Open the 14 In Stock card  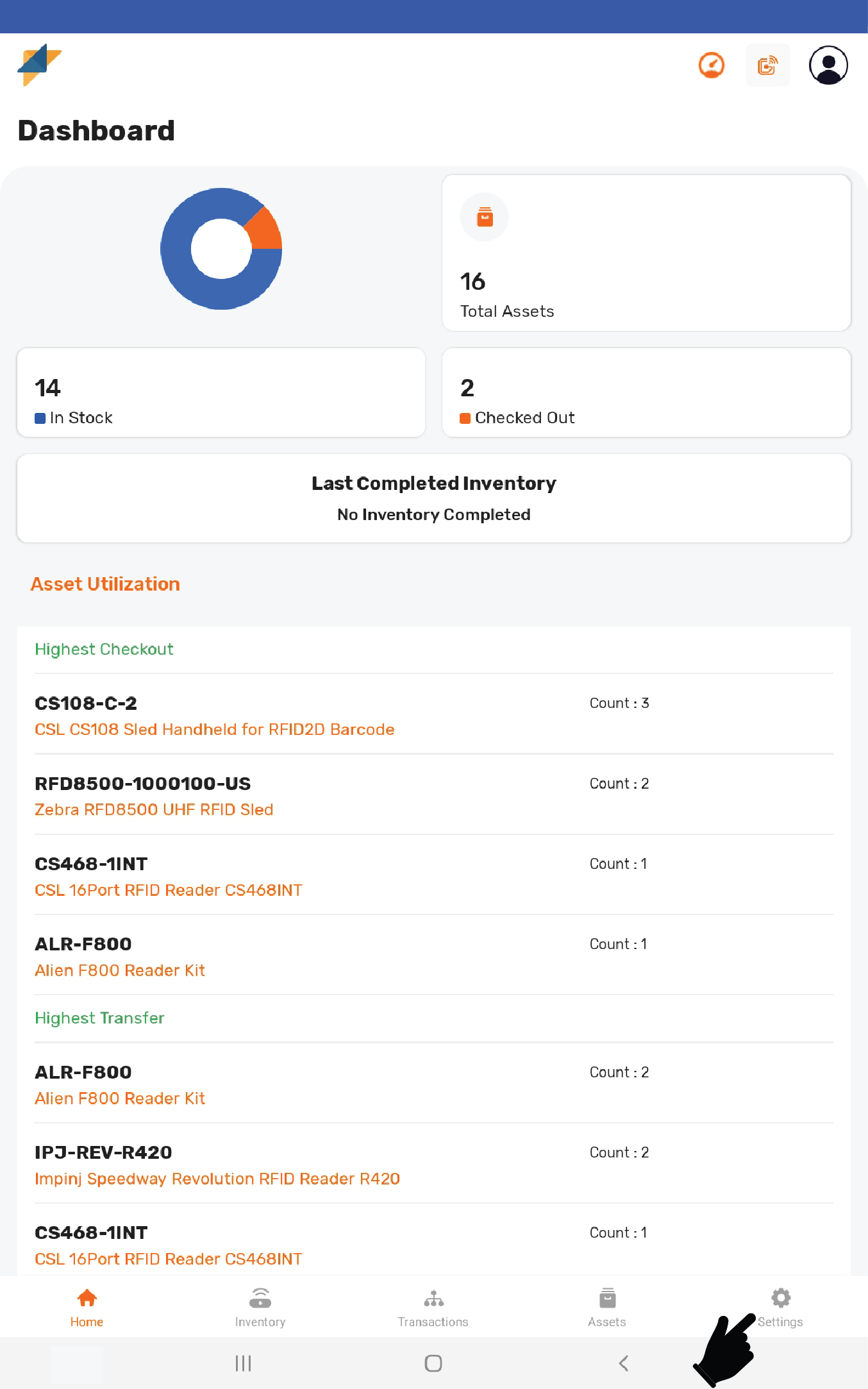221,392
